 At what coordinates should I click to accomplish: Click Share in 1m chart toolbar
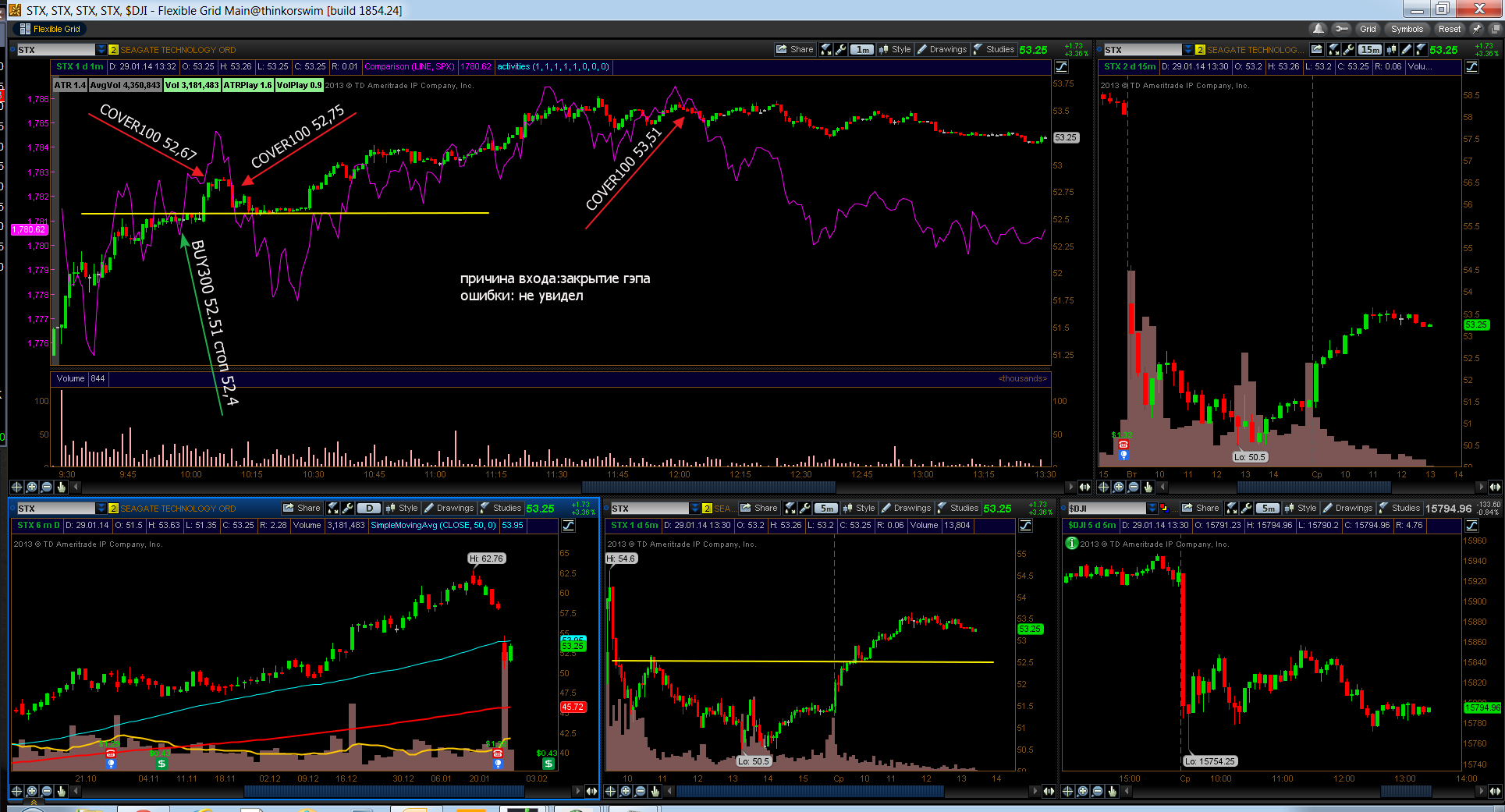(x=794, y=49)
